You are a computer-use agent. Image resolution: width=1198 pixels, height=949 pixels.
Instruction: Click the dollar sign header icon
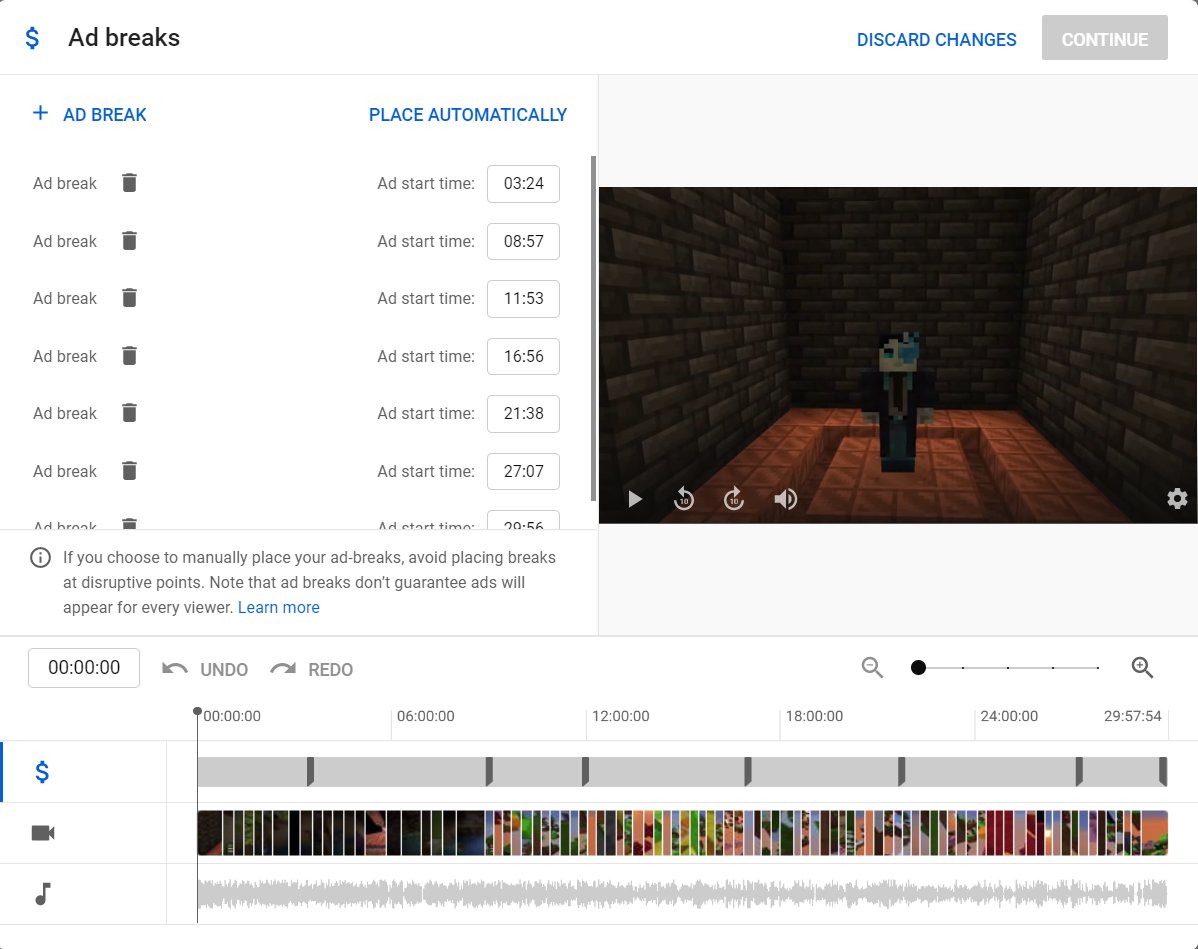(x=32, y=37)
